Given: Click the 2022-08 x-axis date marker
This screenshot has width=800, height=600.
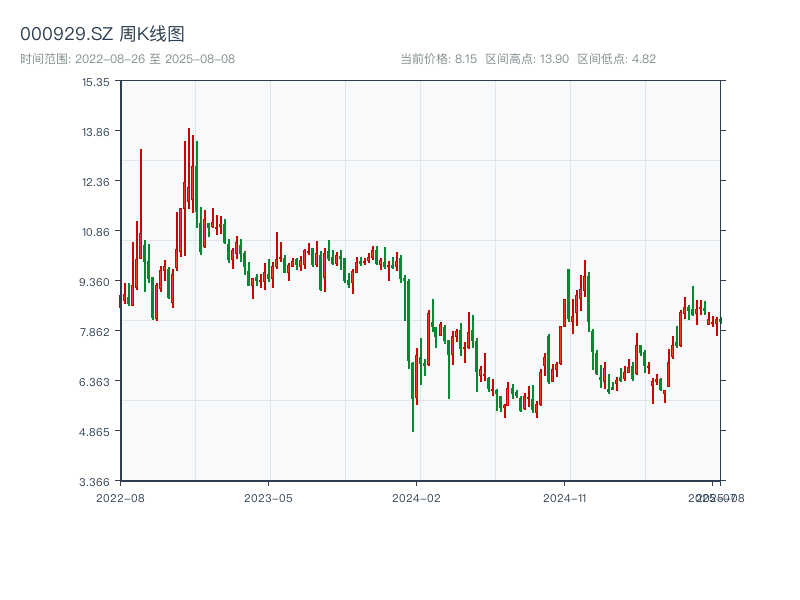Looking at the screenshot, I should click(x=120, y=497).
